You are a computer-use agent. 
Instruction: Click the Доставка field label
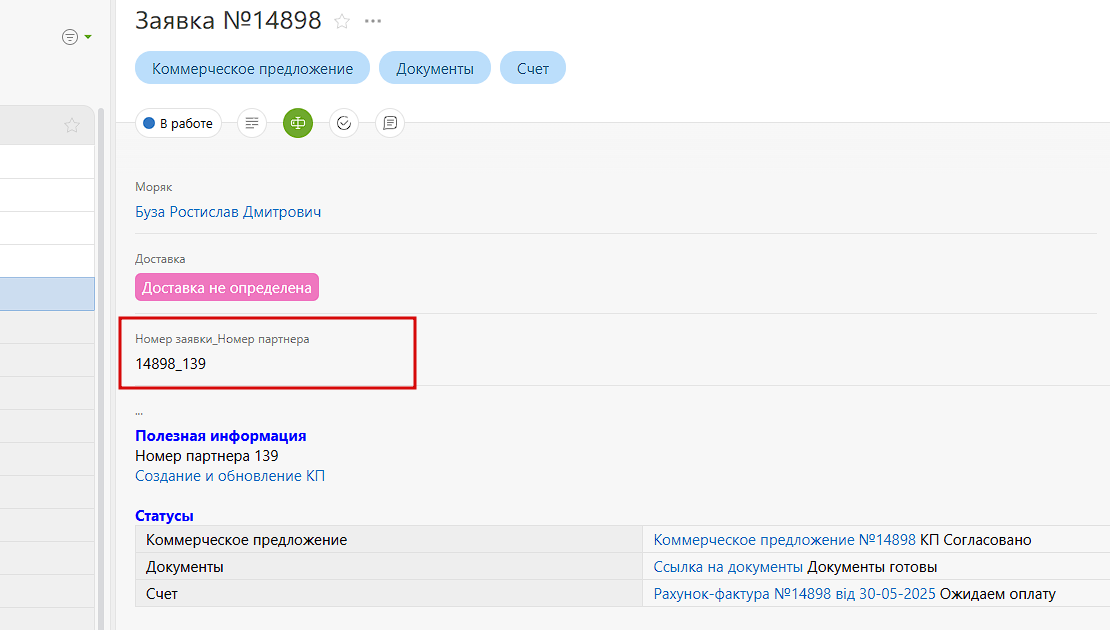point(160,259)
